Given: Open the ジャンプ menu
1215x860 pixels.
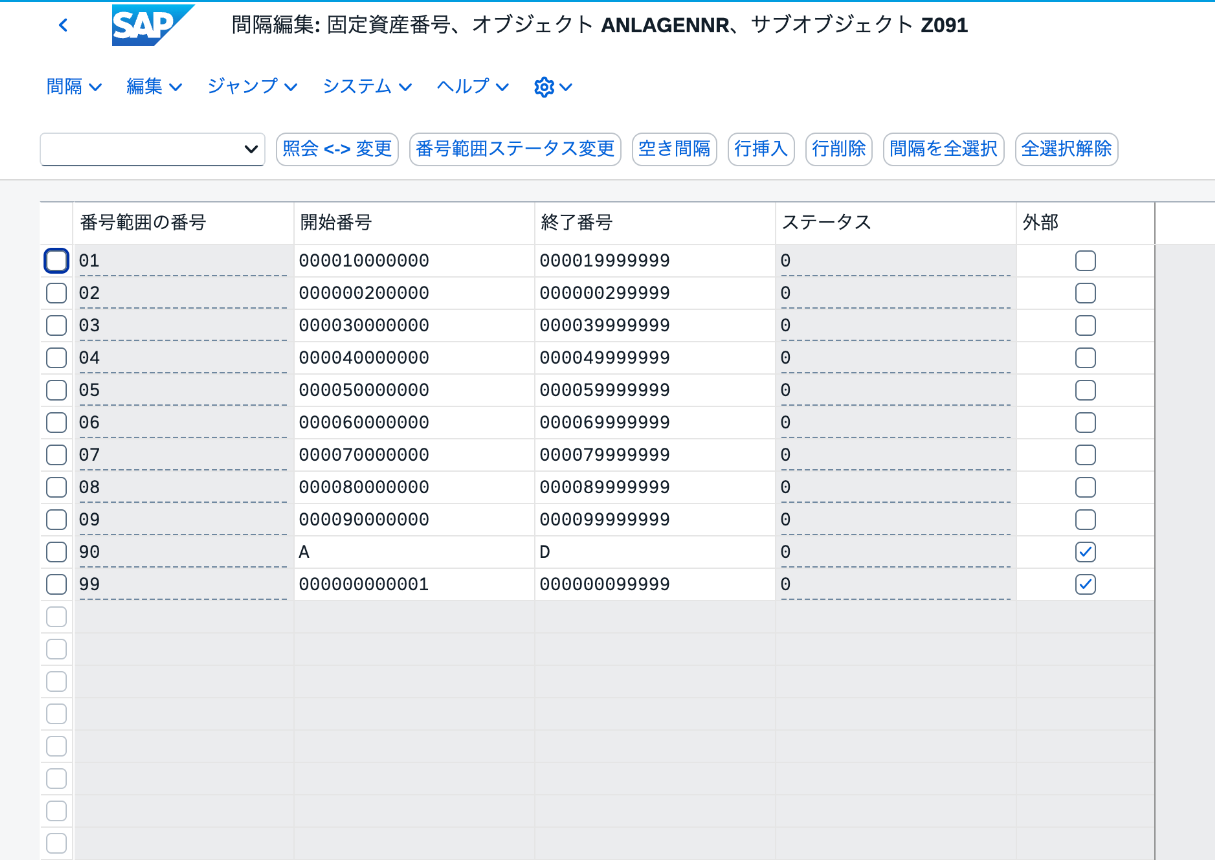Looking at the screenshot, I should (x=253, y=87).
